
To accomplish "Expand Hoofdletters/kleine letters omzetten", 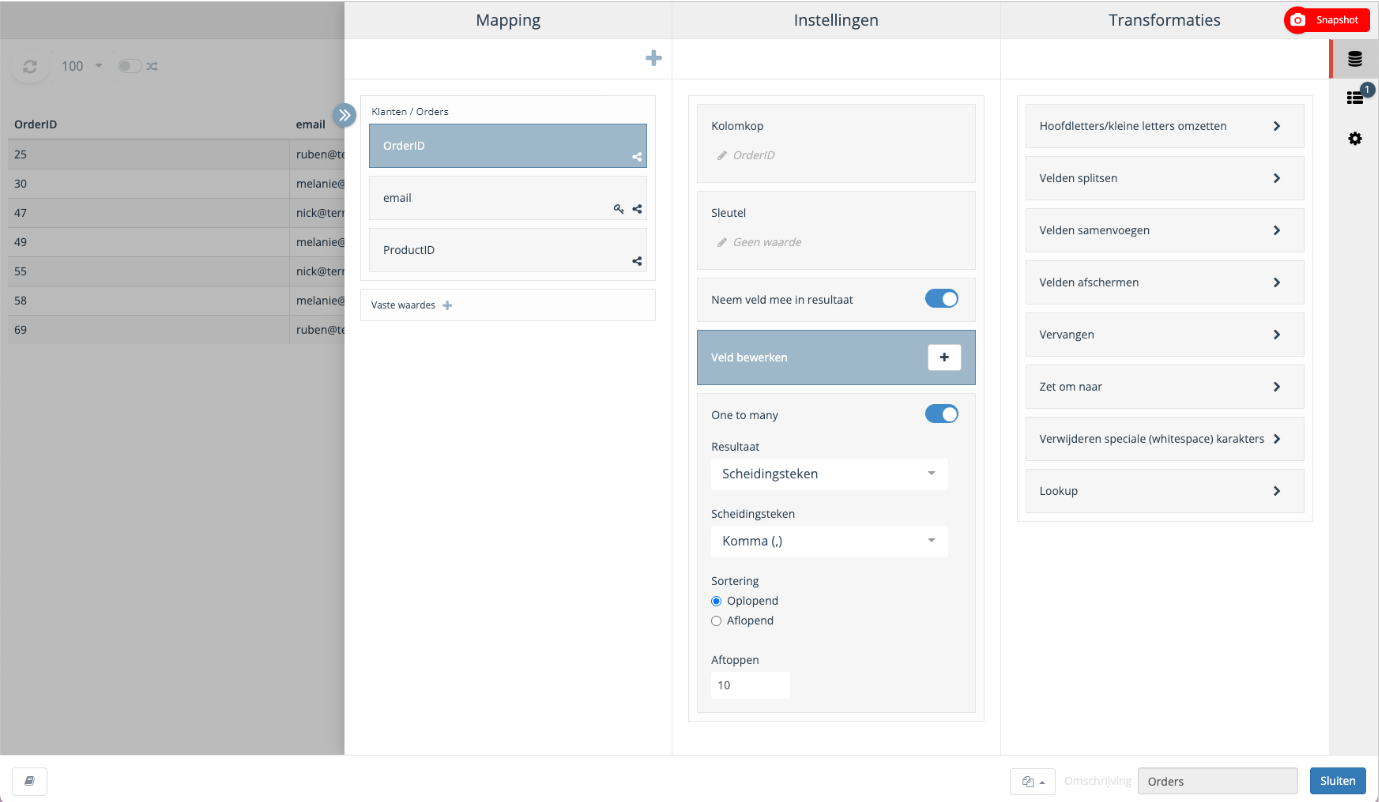I will click(1165, 126).
